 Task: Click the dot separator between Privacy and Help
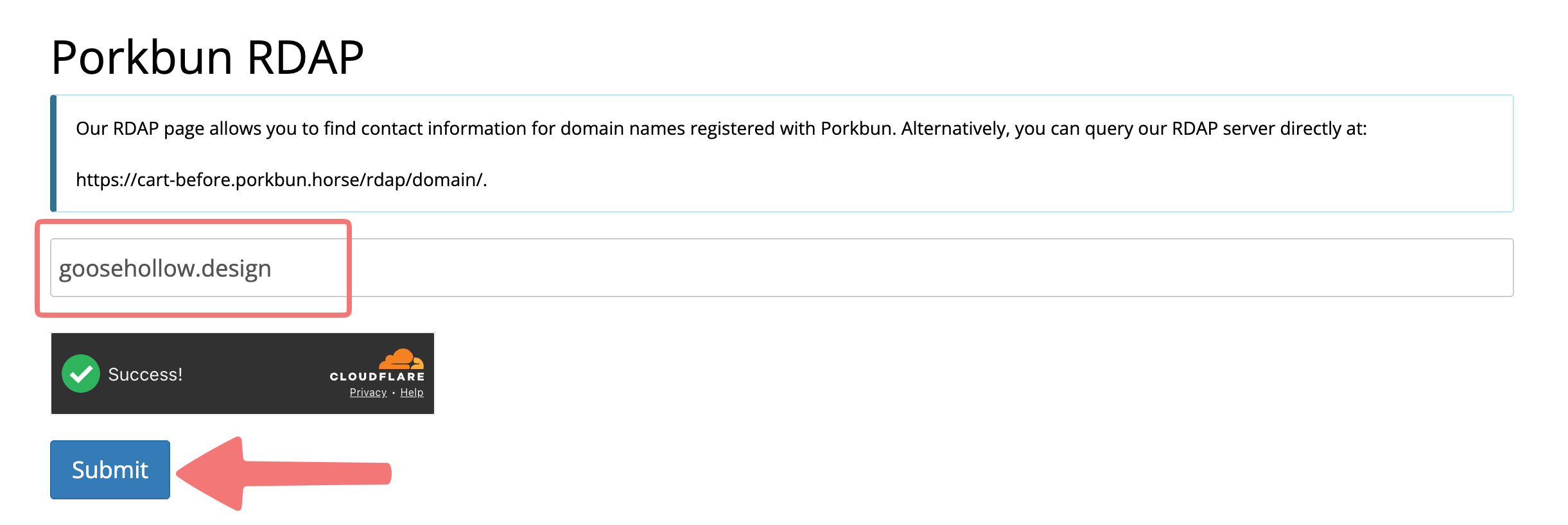[394, 393]
